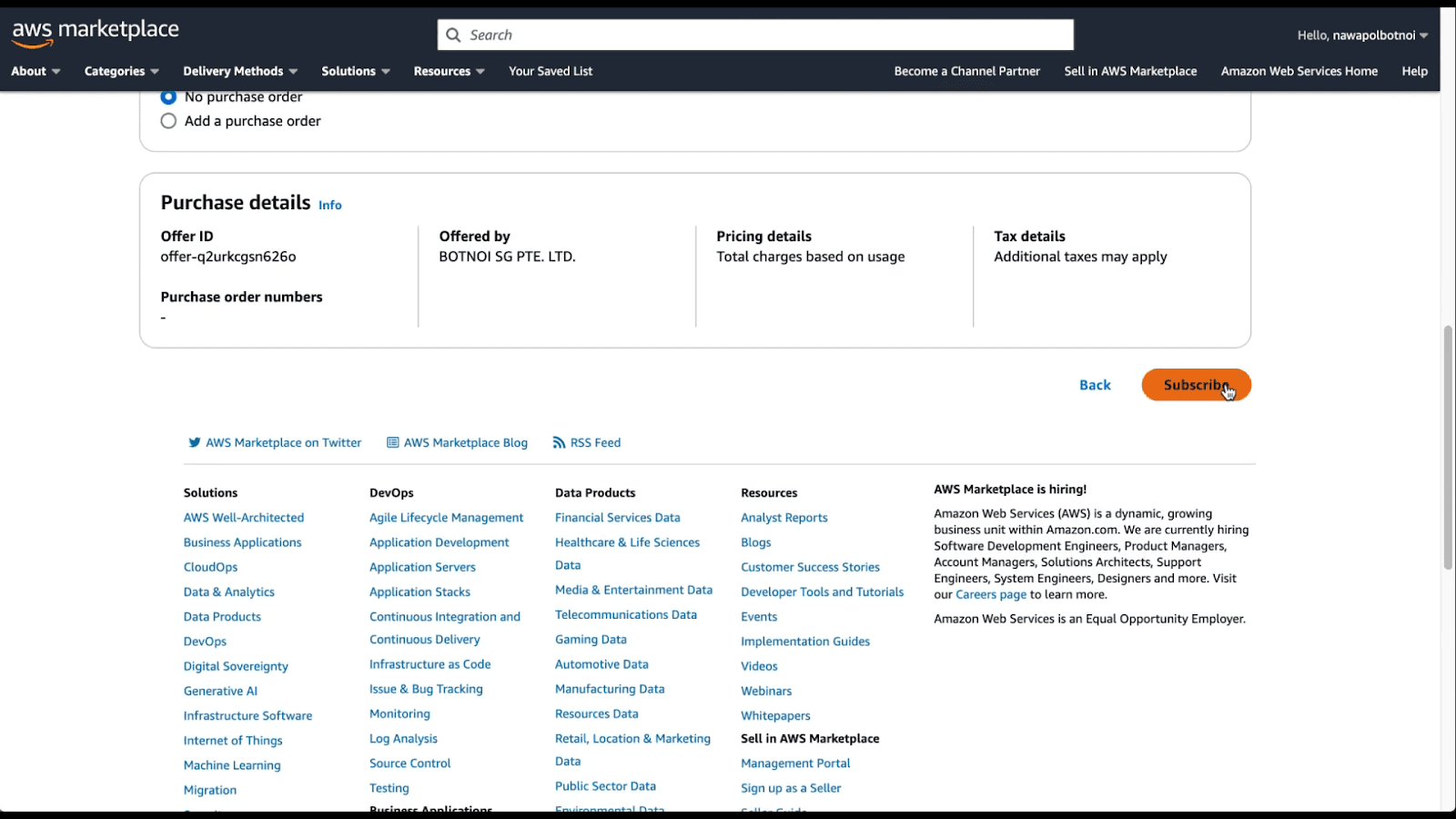Open Application Stacks link

click(x=420, y=591)
